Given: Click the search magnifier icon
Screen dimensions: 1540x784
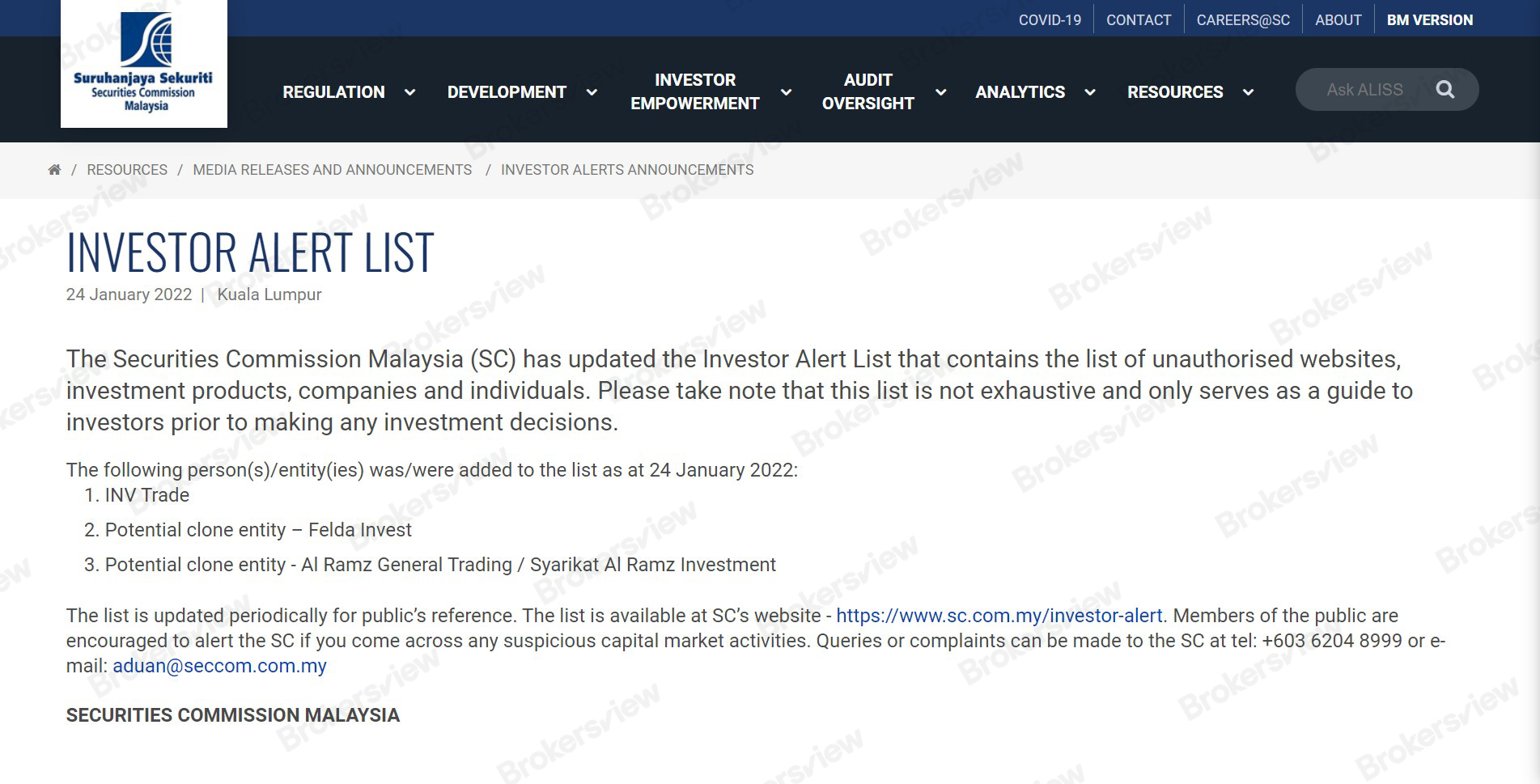Looking at the screenshot, I should (1445, 90).
